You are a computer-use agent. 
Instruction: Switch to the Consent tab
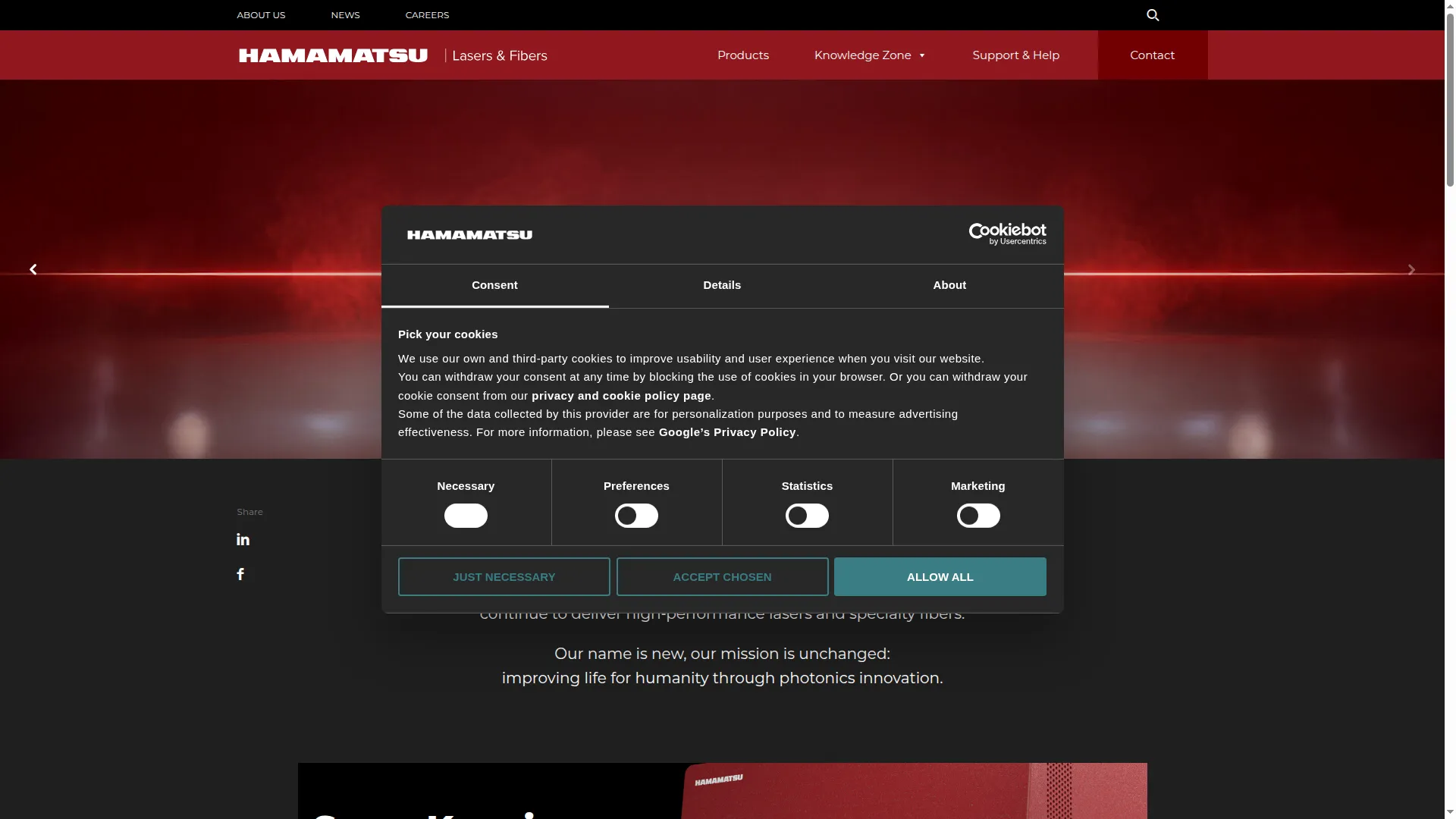click(x=494, y=286)
